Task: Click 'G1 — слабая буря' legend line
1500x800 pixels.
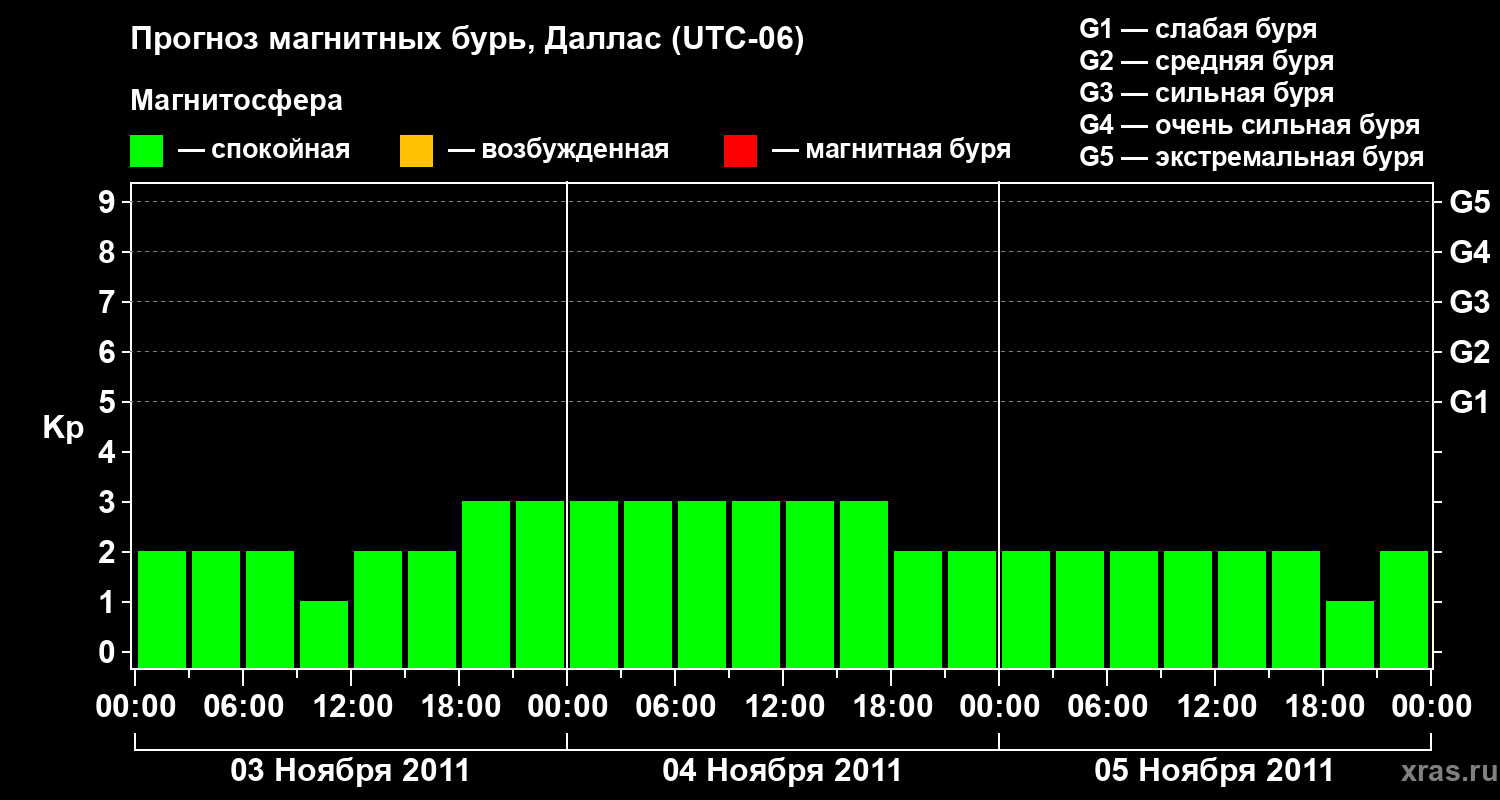Action: [1198, 29]
